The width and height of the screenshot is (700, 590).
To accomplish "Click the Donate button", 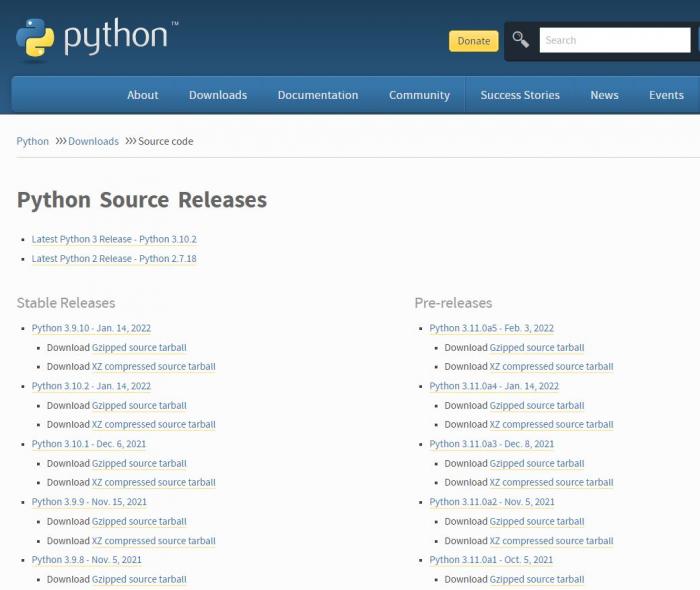I will 474,41.
